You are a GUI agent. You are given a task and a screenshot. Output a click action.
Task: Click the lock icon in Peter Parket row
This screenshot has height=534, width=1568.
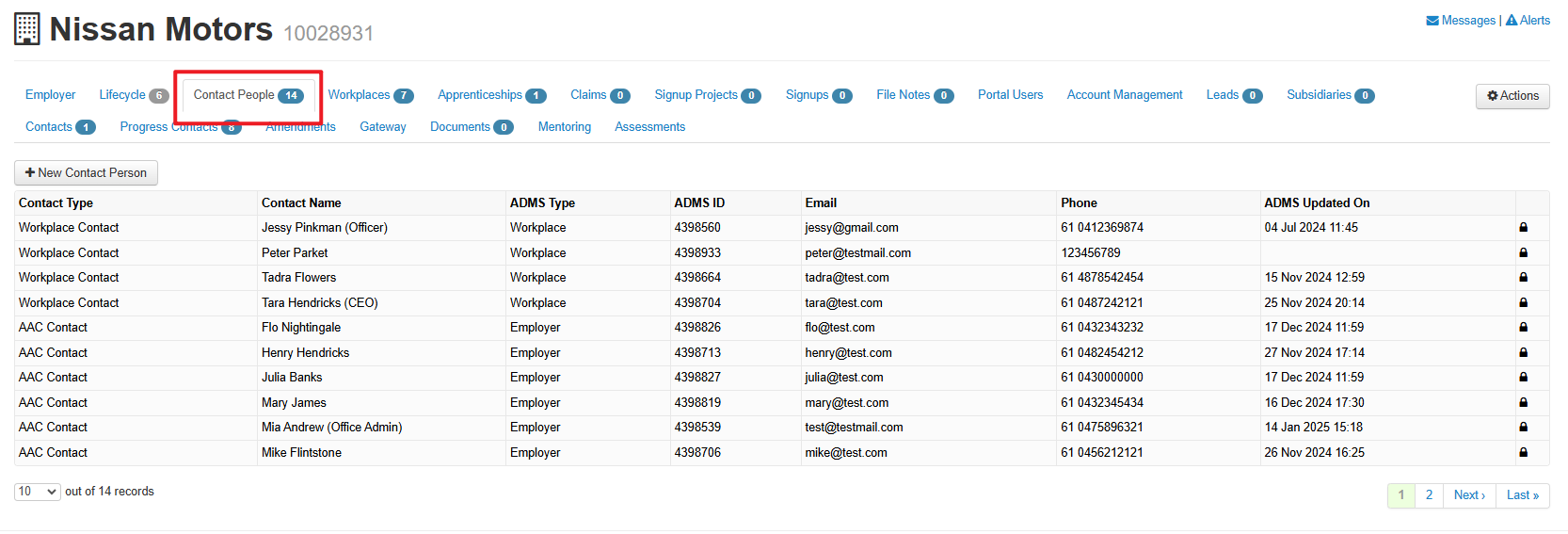click(1523, 252)
